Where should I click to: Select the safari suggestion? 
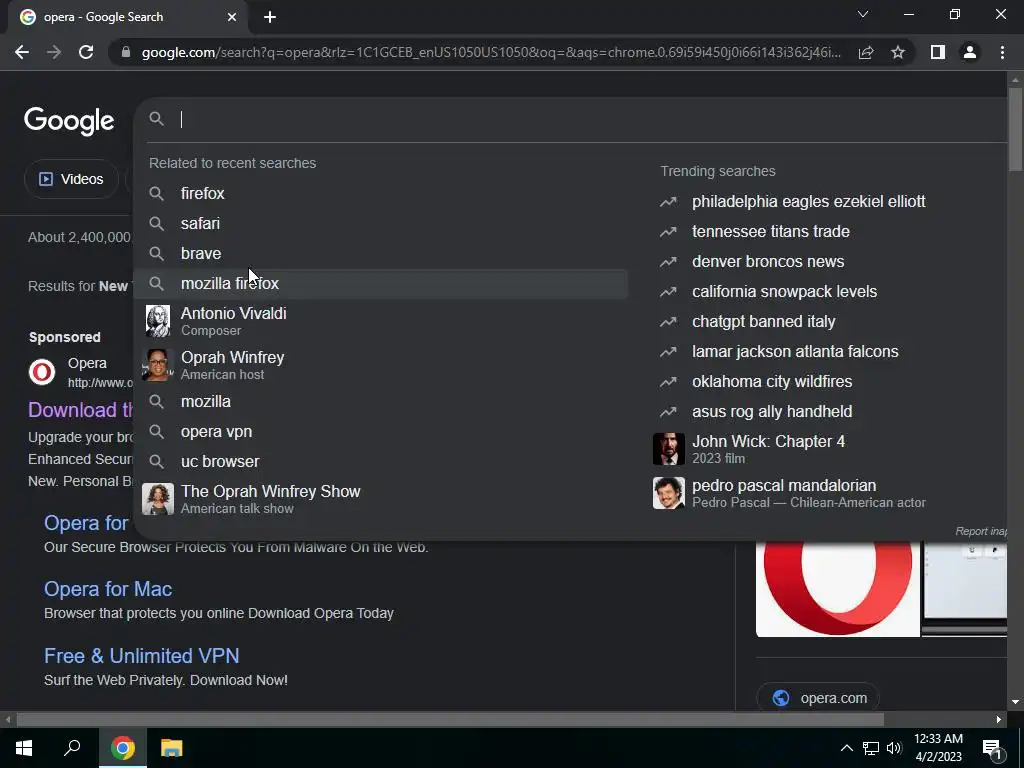(381, 223)
